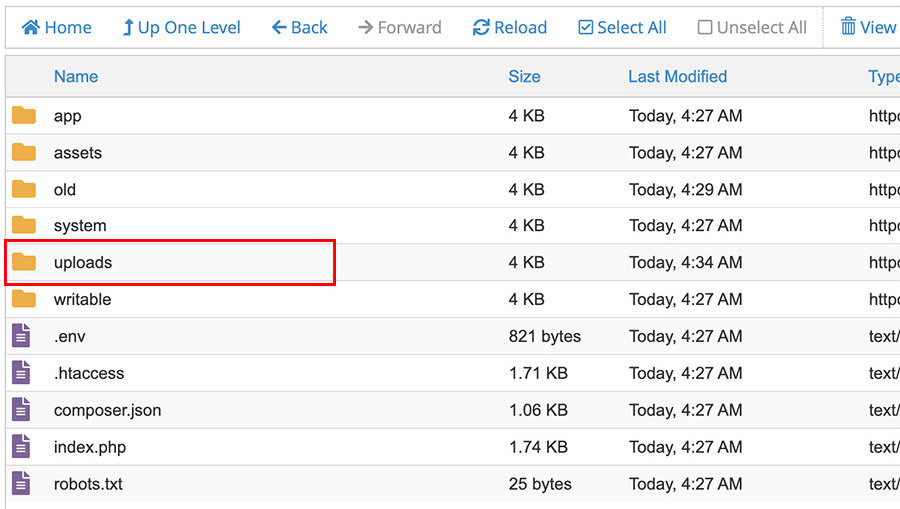The height and width of the screenshot is (509, 900).
Task: Select the index.php file name
Action: tap(90, 447)
